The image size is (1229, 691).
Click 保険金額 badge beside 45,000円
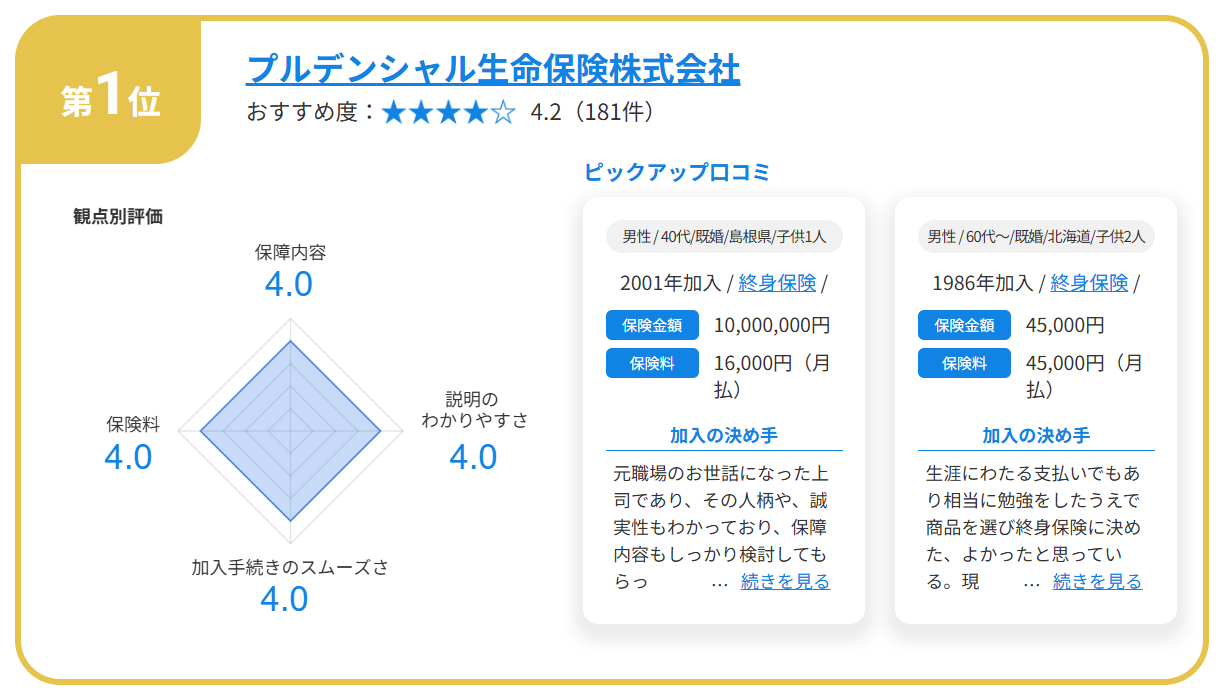(x=964, y=325)
